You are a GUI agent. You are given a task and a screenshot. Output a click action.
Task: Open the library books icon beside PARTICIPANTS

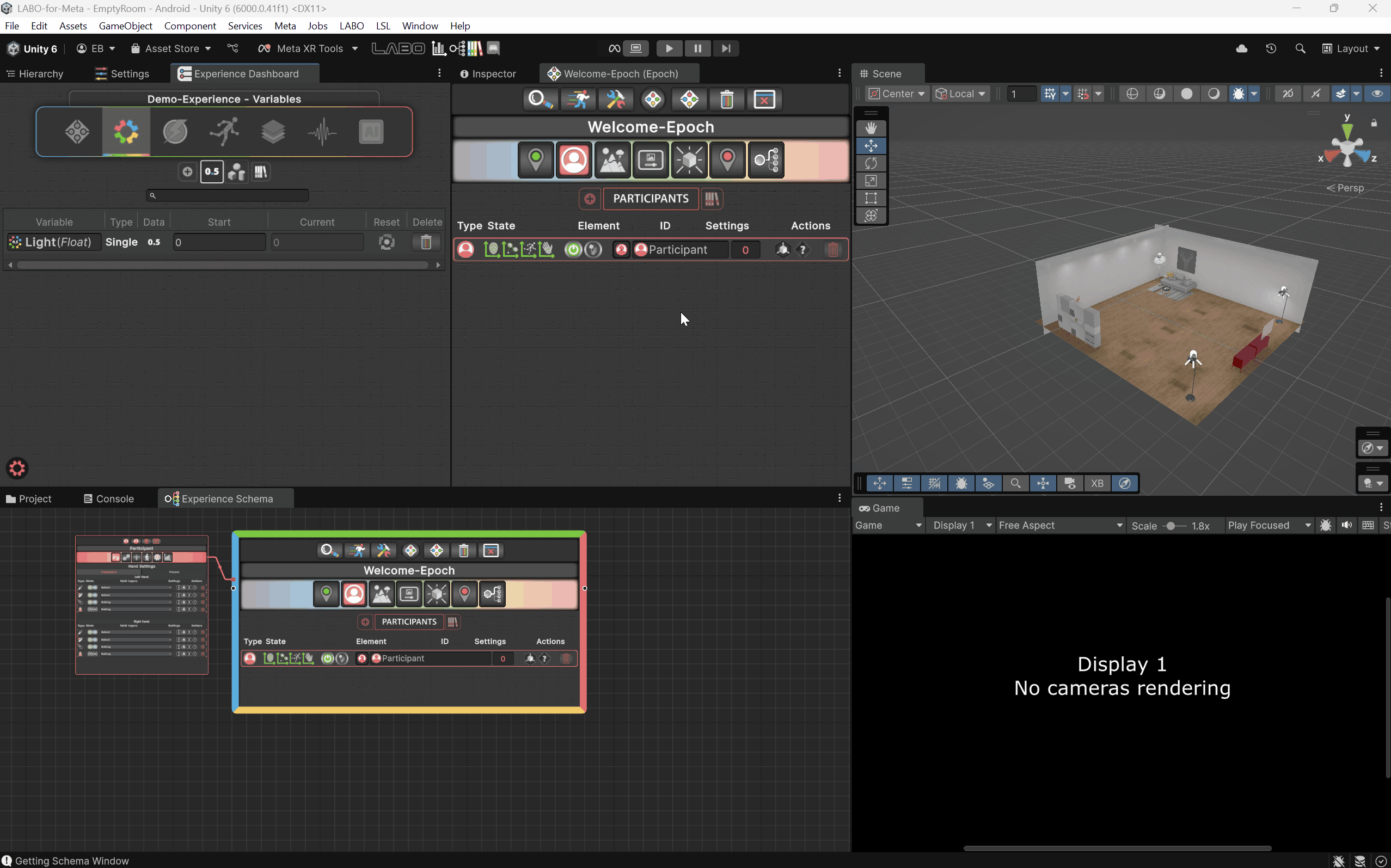pos(712,199)
